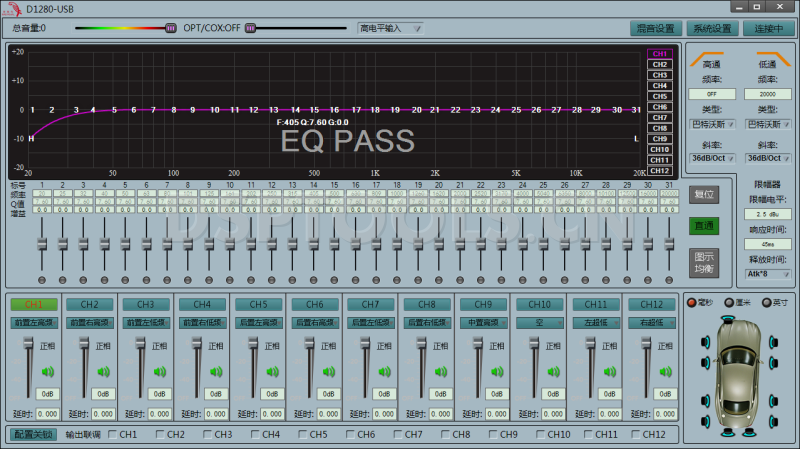Open the limiter Atk*8 release time dropdown
The width and height of the screenshot is (800, 449).
pyautogui.click(x=767, y=273)
